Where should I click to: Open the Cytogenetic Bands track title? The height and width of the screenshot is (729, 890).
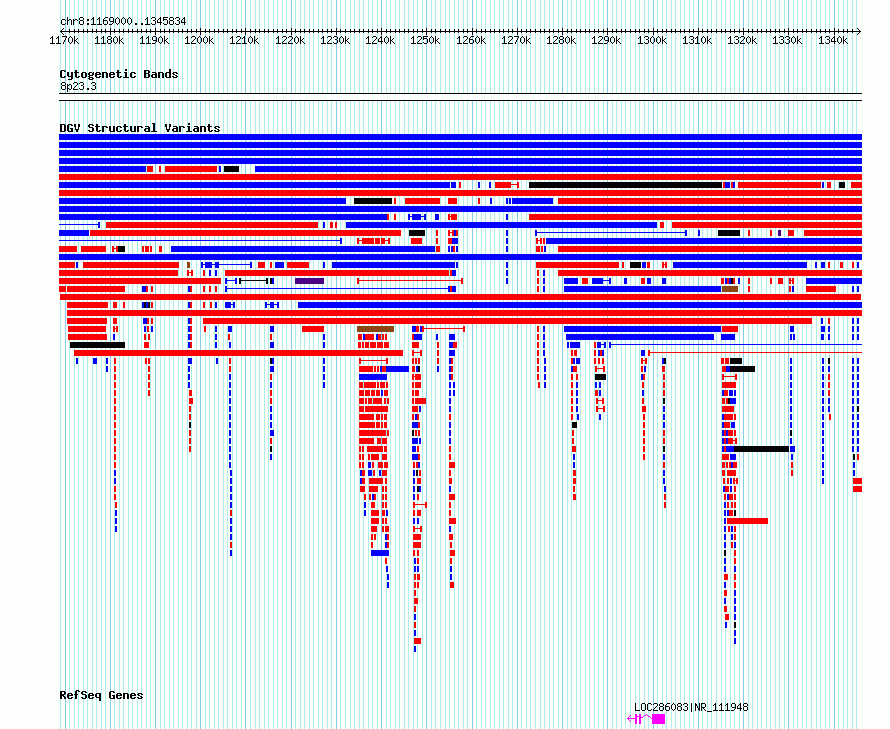(119, 74)
